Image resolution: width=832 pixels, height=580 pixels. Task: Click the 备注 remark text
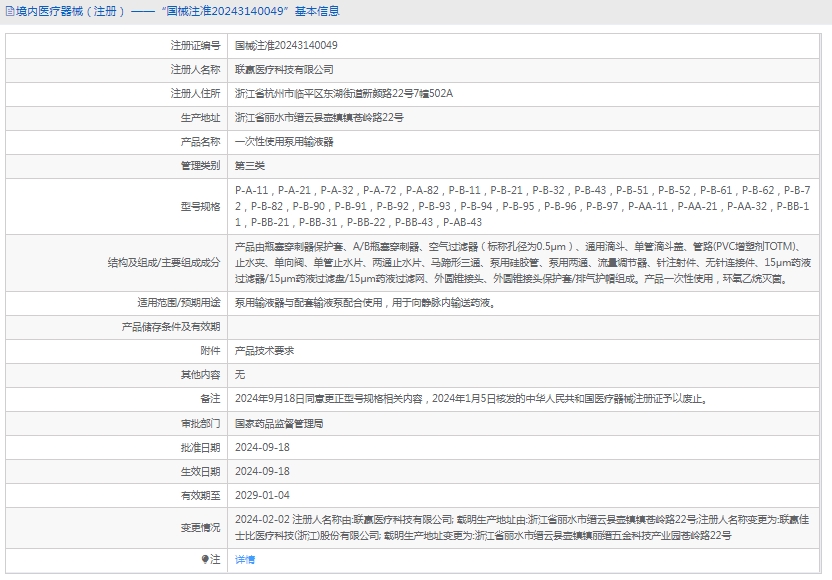pyautogui.click(x=470, y=399)
